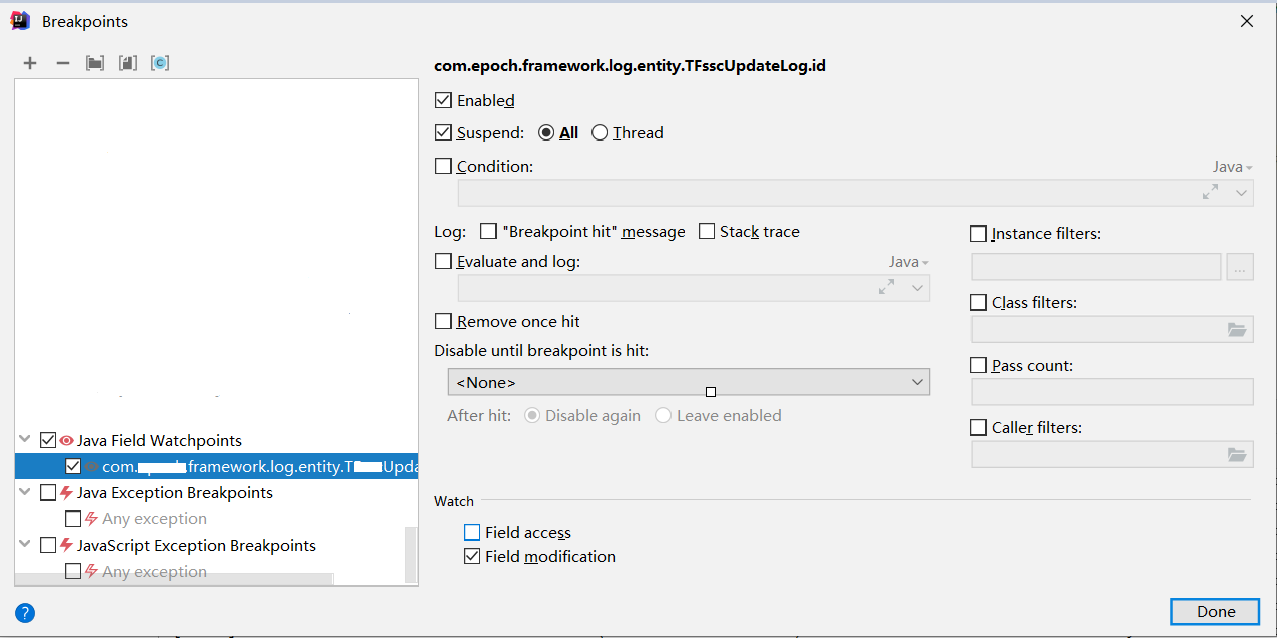Enable Pass count checkbox
Screen dimensions: 1277x638
click(x=978, y=365)
